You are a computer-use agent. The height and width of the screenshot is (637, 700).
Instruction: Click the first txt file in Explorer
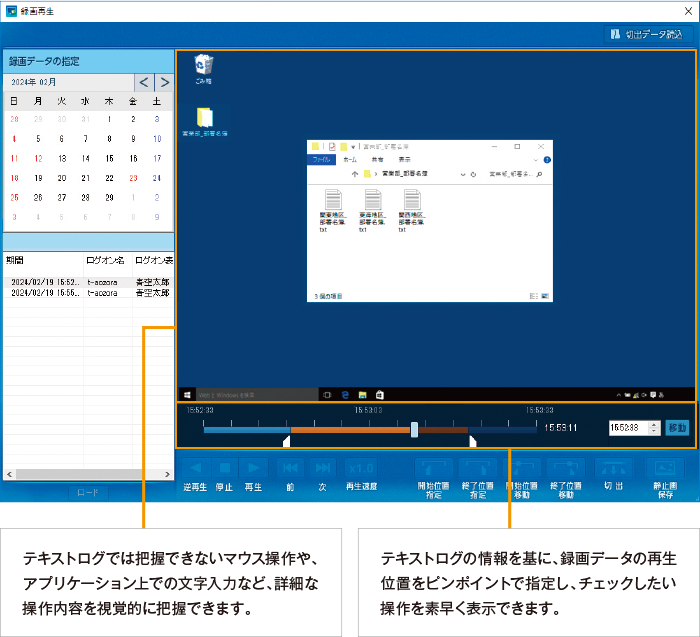pyautogui.click(x=333, y=210)
